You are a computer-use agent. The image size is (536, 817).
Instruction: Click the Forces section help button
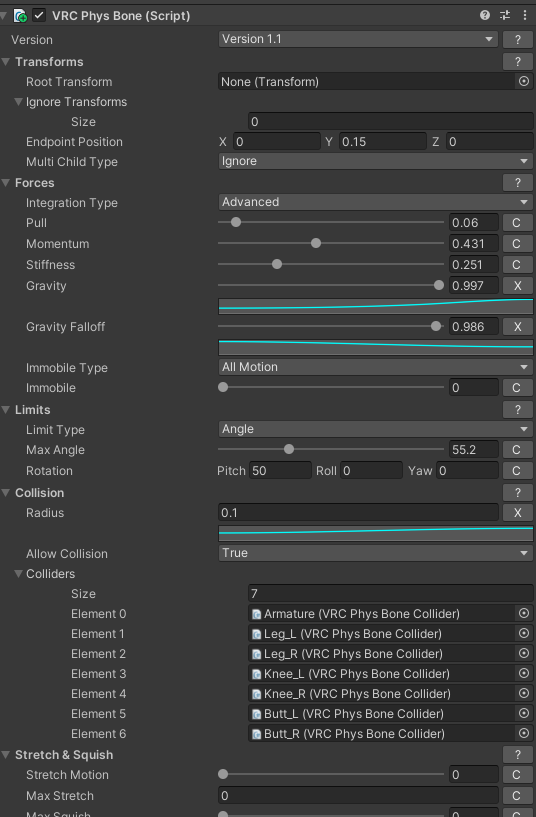(517, 183)
